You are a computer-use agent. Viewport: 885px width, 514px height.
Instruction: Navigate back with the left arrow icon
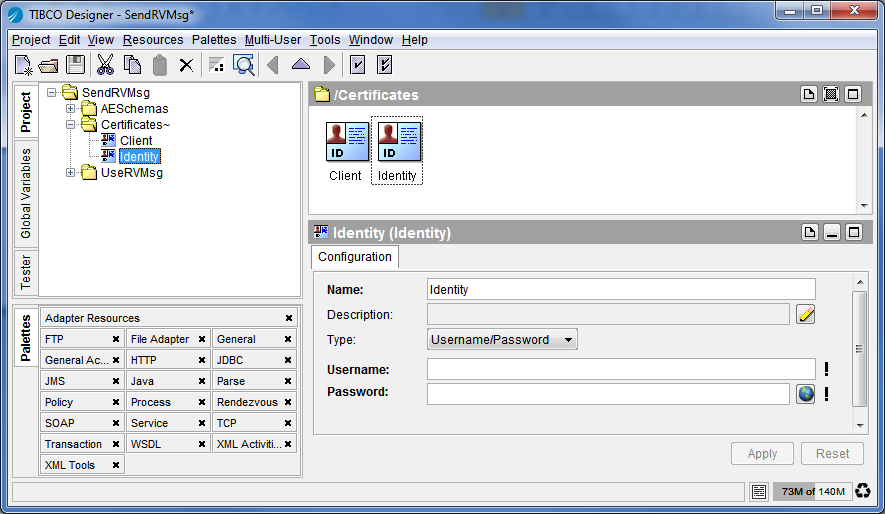[x=273, y=65]
